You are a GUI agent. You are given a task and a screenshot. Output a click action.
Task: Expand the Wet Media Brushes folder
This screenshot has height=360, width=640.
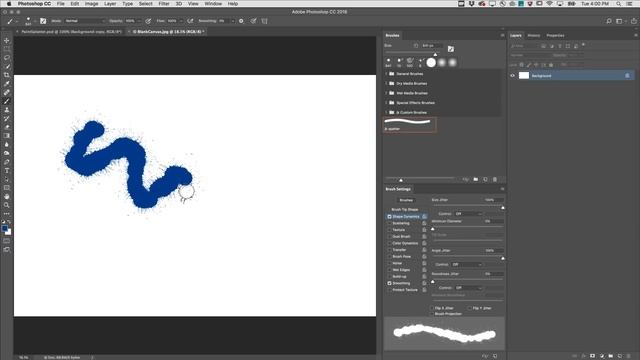point(386,93)
